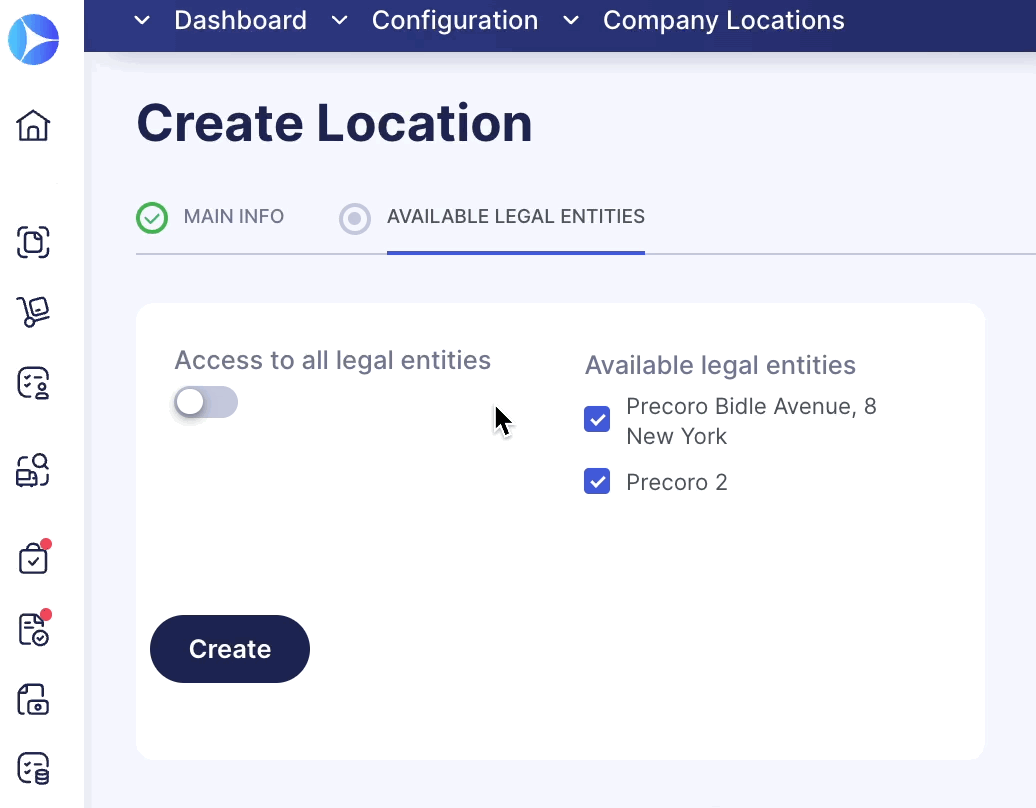Uncheck Precoro Bidle Avenue, 8 New York

(597, 419)
